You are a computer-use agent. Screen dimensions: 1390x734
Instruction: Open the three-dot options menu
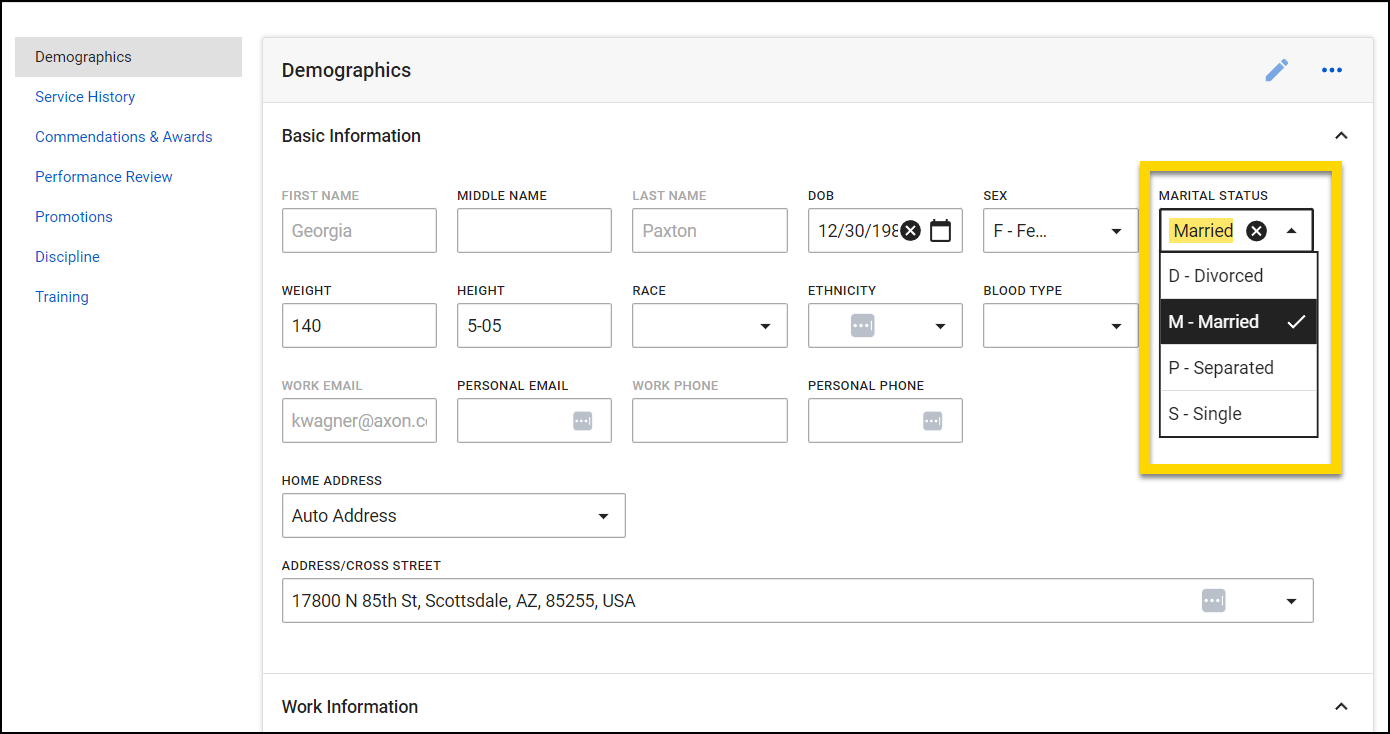[x=1332, y=70]
